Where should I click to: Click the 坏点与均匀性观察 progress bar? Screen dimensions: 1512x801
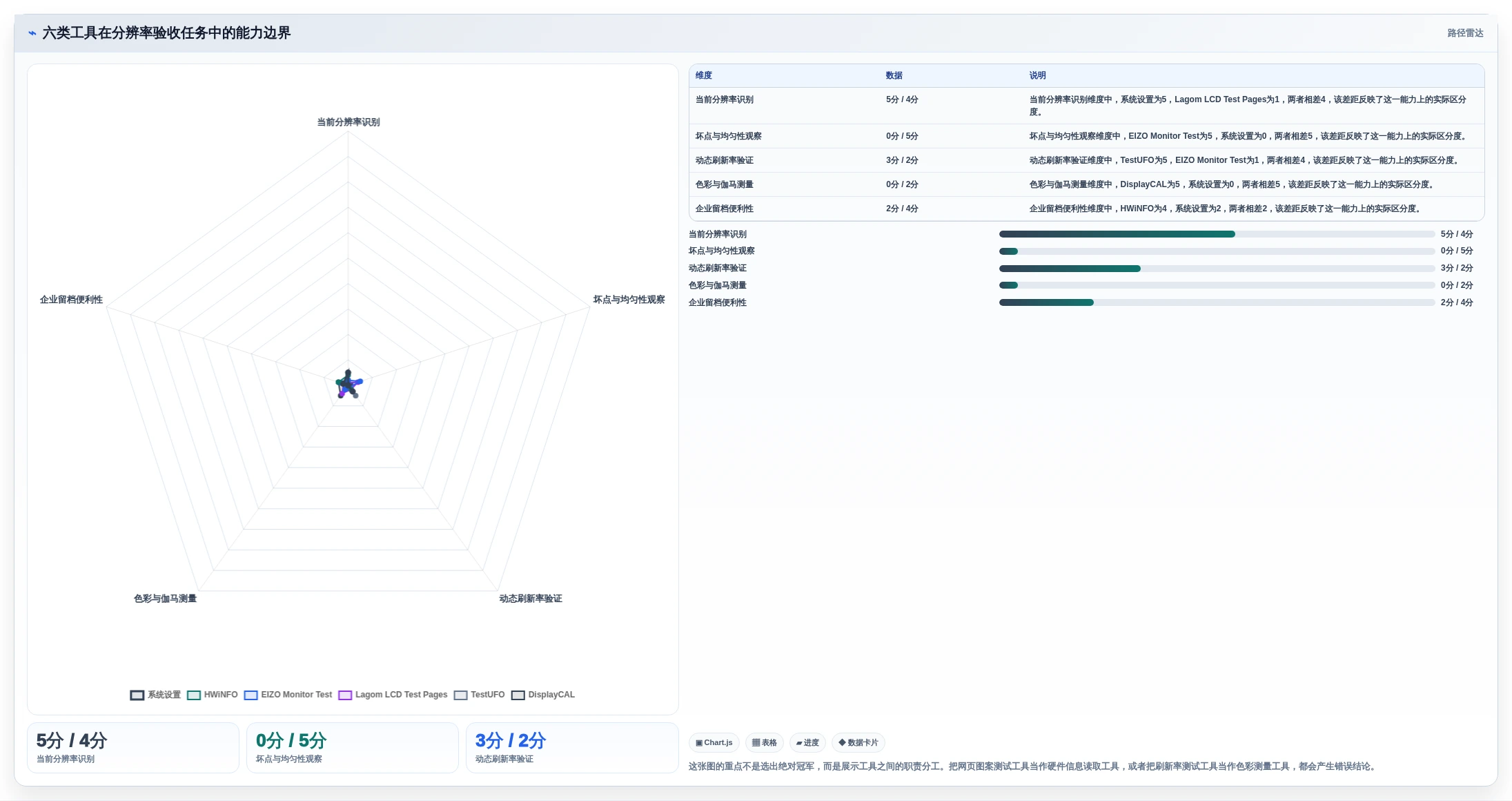click(x=1217, y=251)
